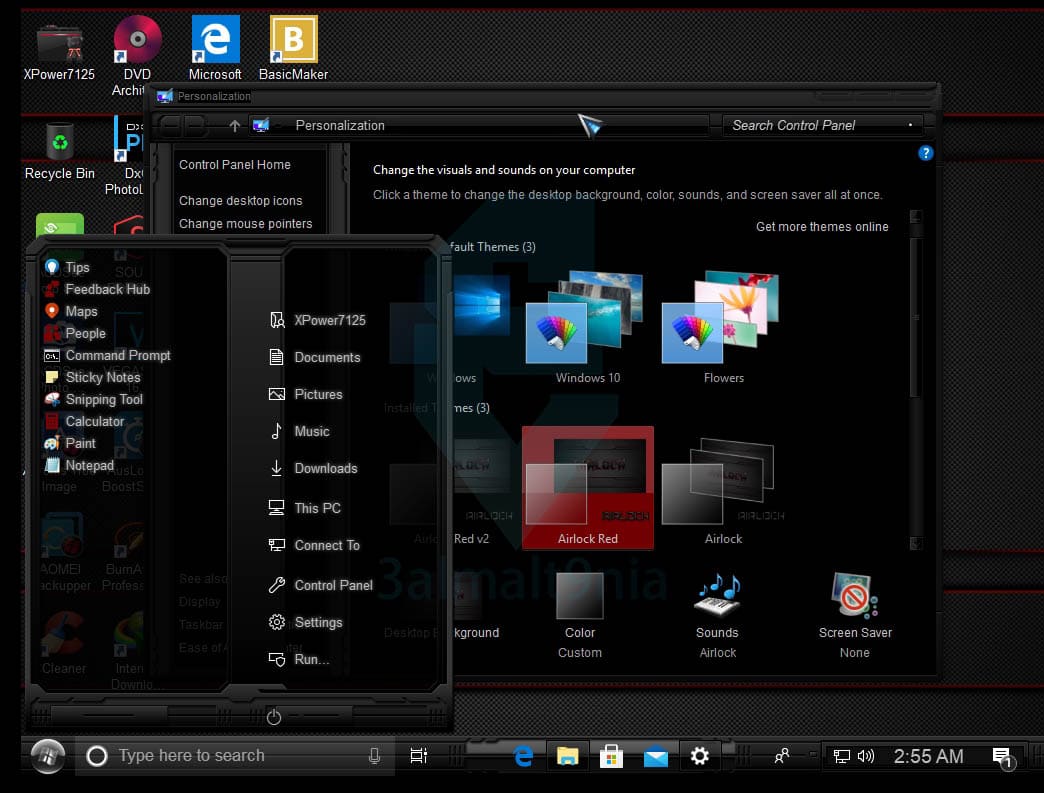
Task: Go up one level in Control Panel
Action: coord(234,125)
